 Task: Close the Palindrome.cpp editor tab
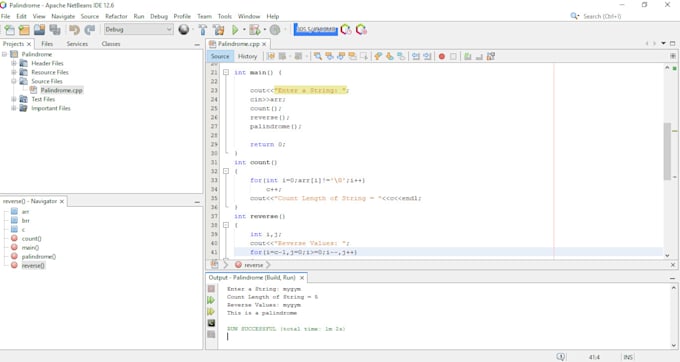tap(264, 44)
